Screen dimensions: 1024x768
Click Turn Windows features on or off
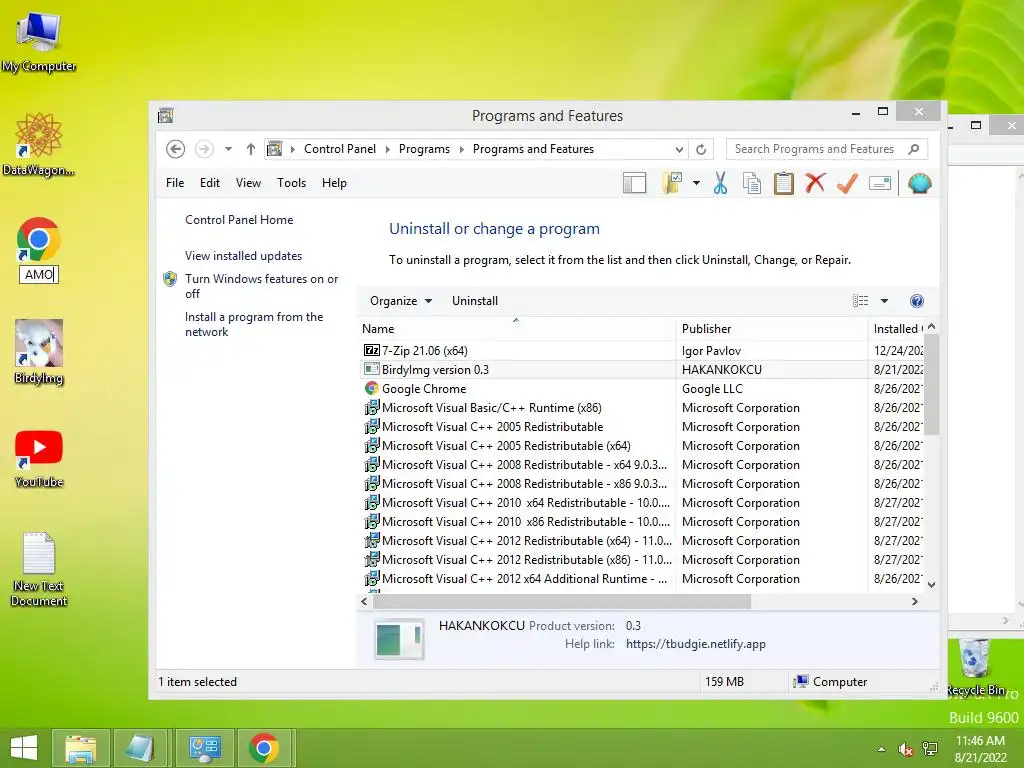click(261, 286)
